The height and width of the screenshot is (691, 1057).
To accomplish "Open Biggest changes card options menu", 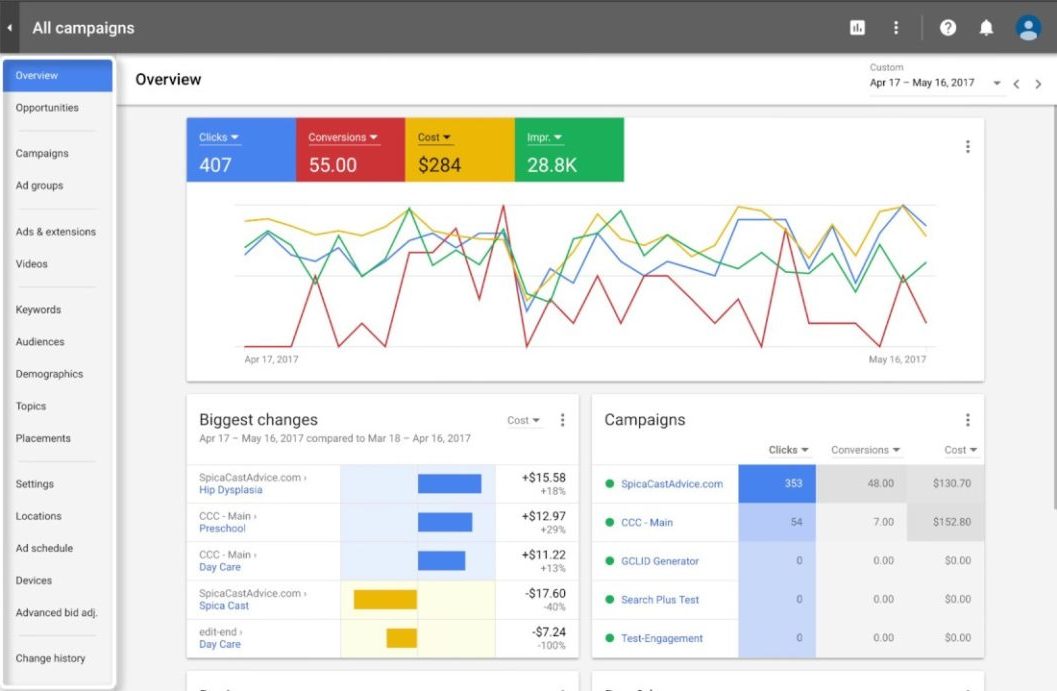I will 562,420.
